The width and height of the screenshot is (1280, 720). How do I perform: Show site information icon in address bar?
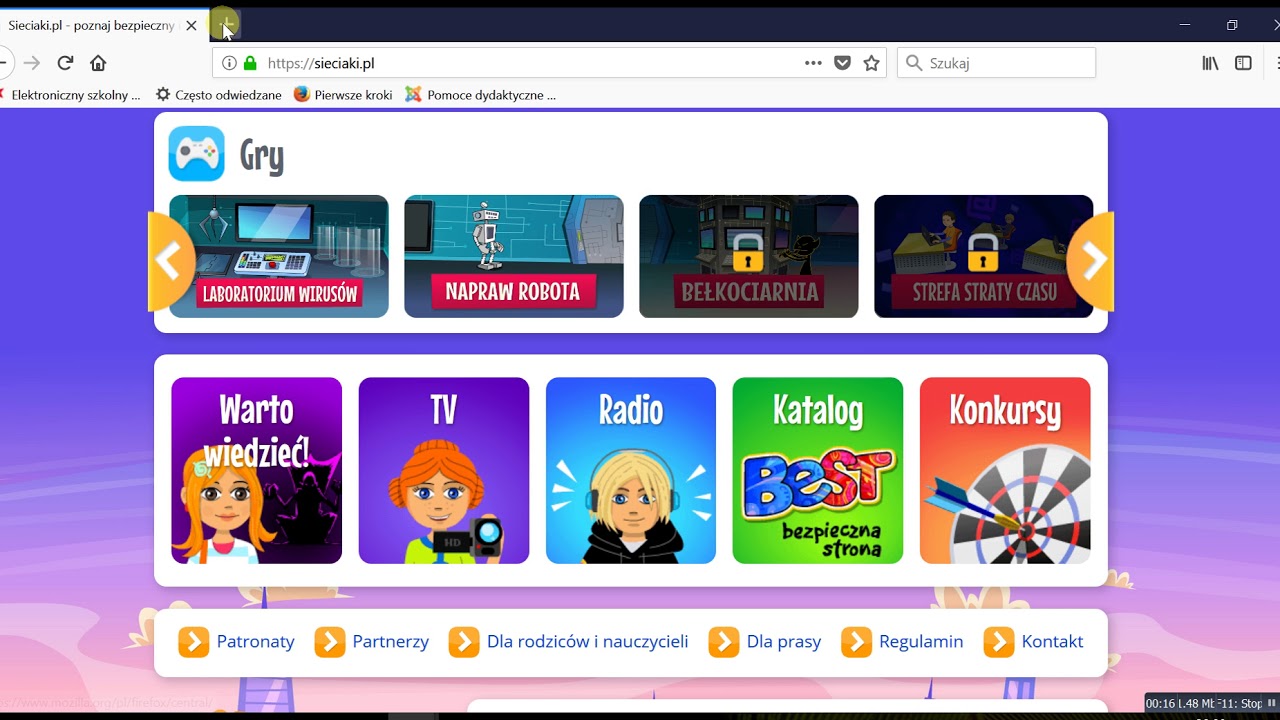[229, 63]
